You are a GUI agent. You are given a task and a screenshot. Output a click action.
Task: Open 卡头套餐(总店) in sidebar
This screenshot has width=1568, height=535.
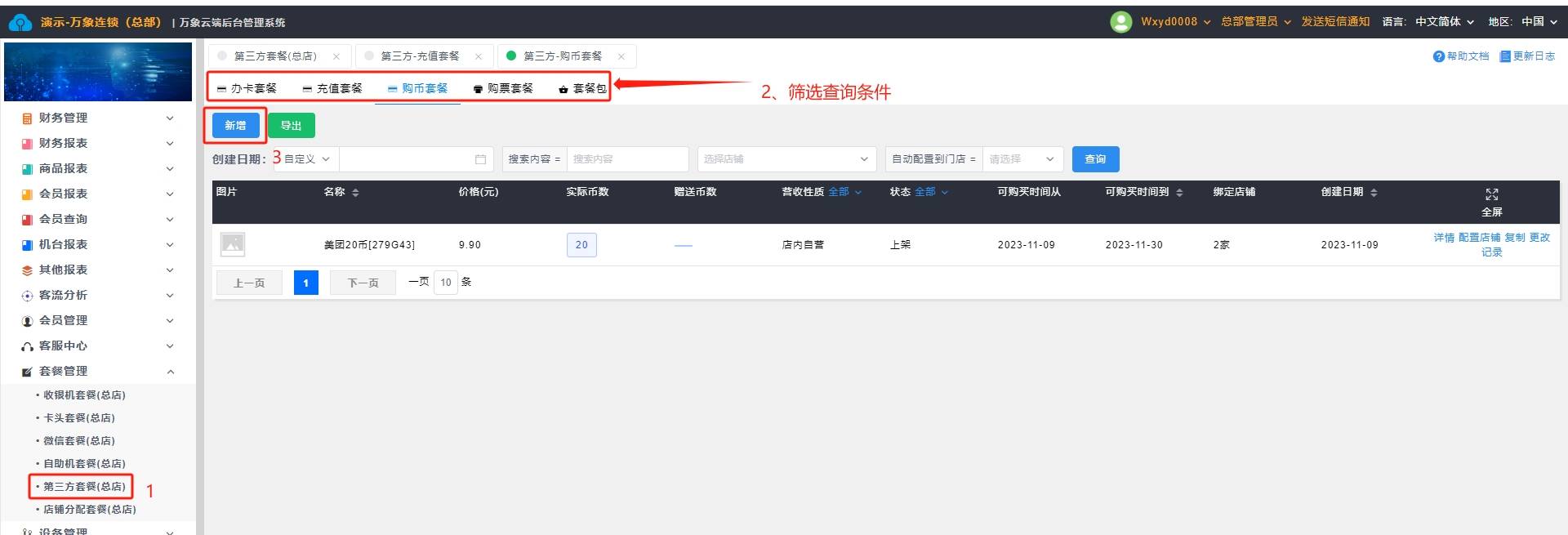(78, 418)
